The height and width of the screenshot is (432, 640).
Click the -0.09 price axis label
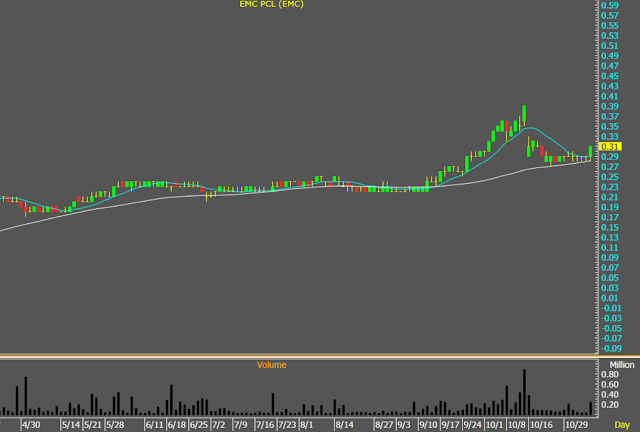coord(611,349)
